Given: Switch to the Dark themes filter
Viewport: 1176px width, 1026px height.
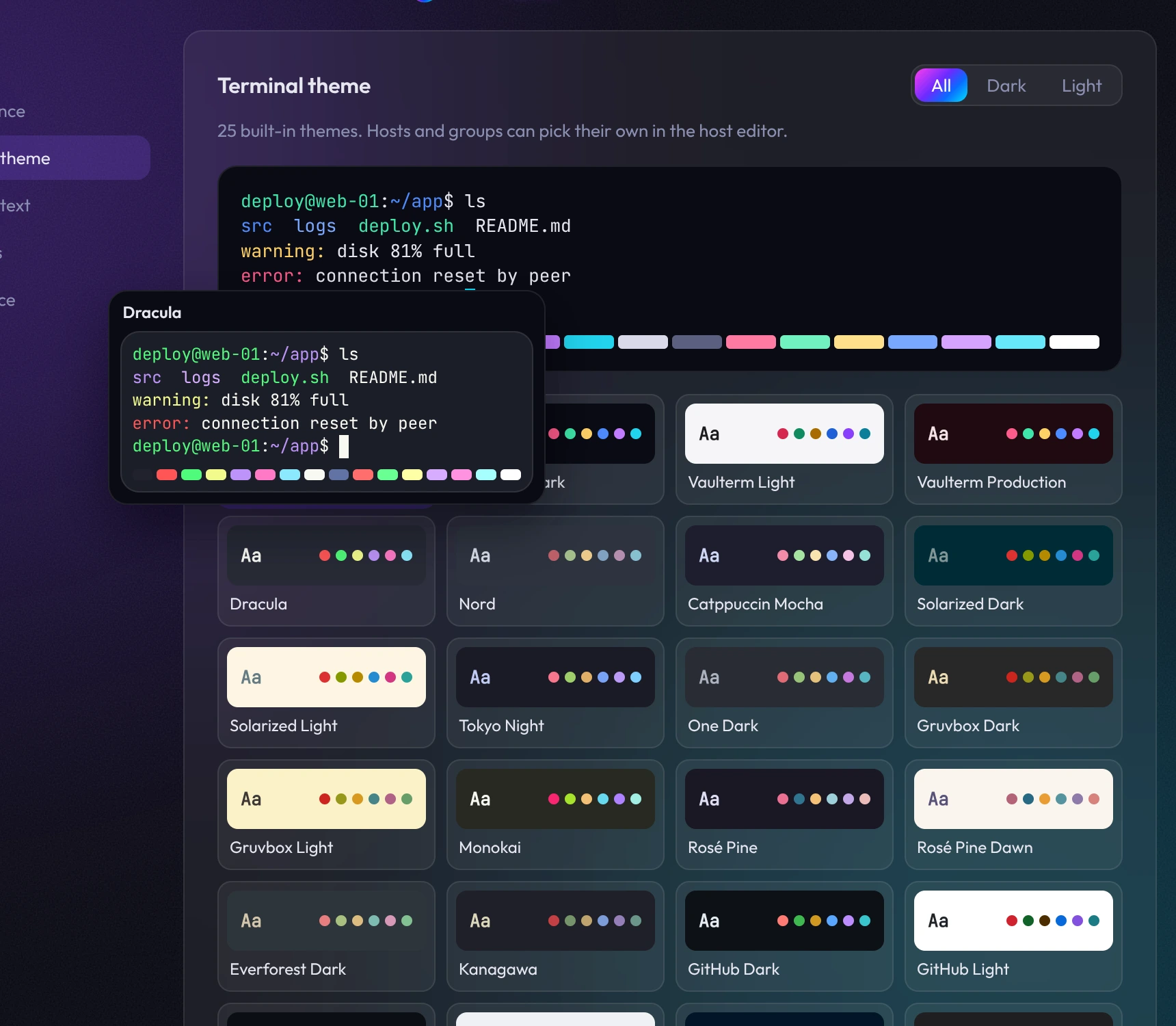Looking at the screenshot, I should click(1006, 85).
